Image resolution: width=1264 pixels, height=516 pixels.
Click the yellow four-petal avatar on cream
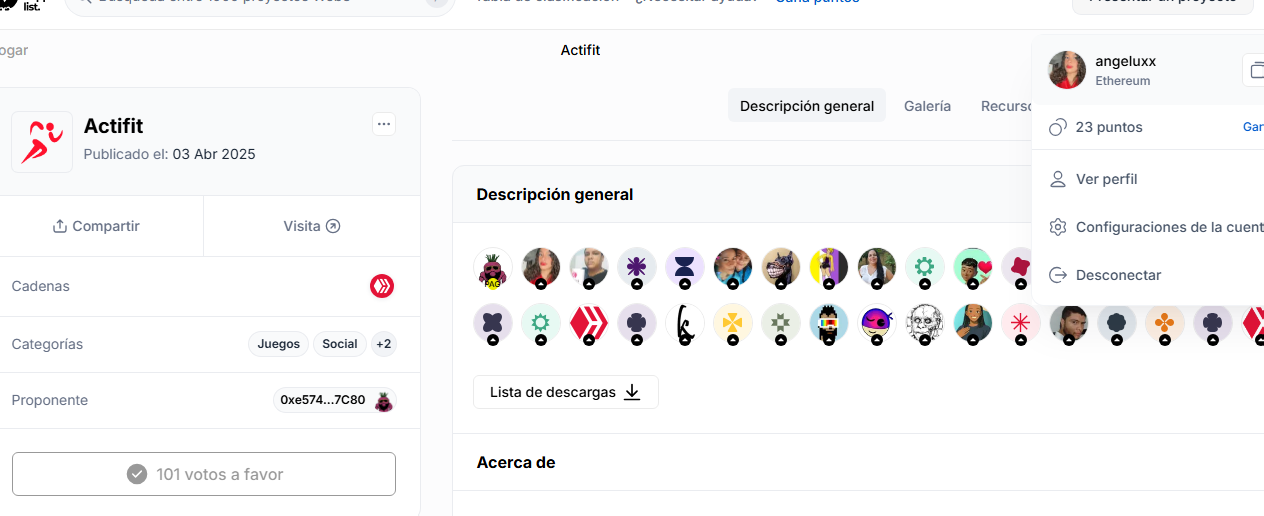(x=733, y=324)
